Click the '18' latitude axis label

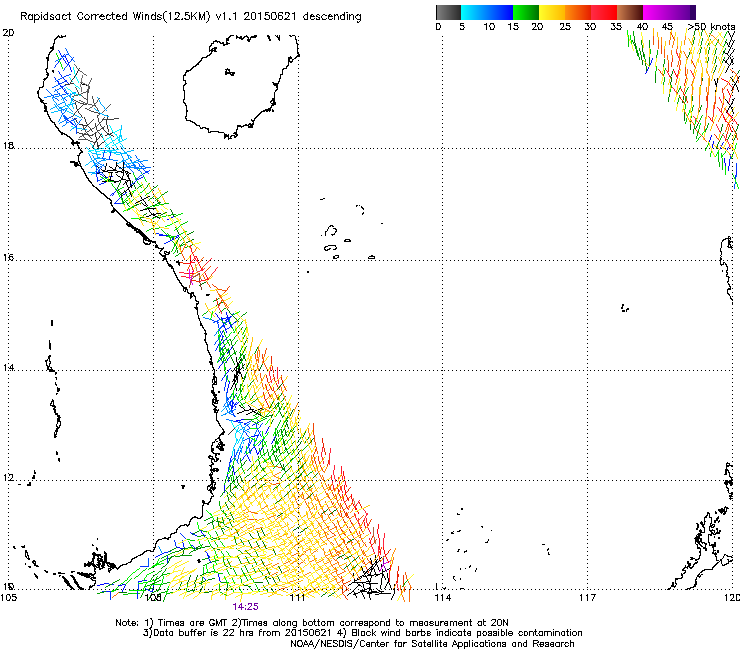point(8,145)
